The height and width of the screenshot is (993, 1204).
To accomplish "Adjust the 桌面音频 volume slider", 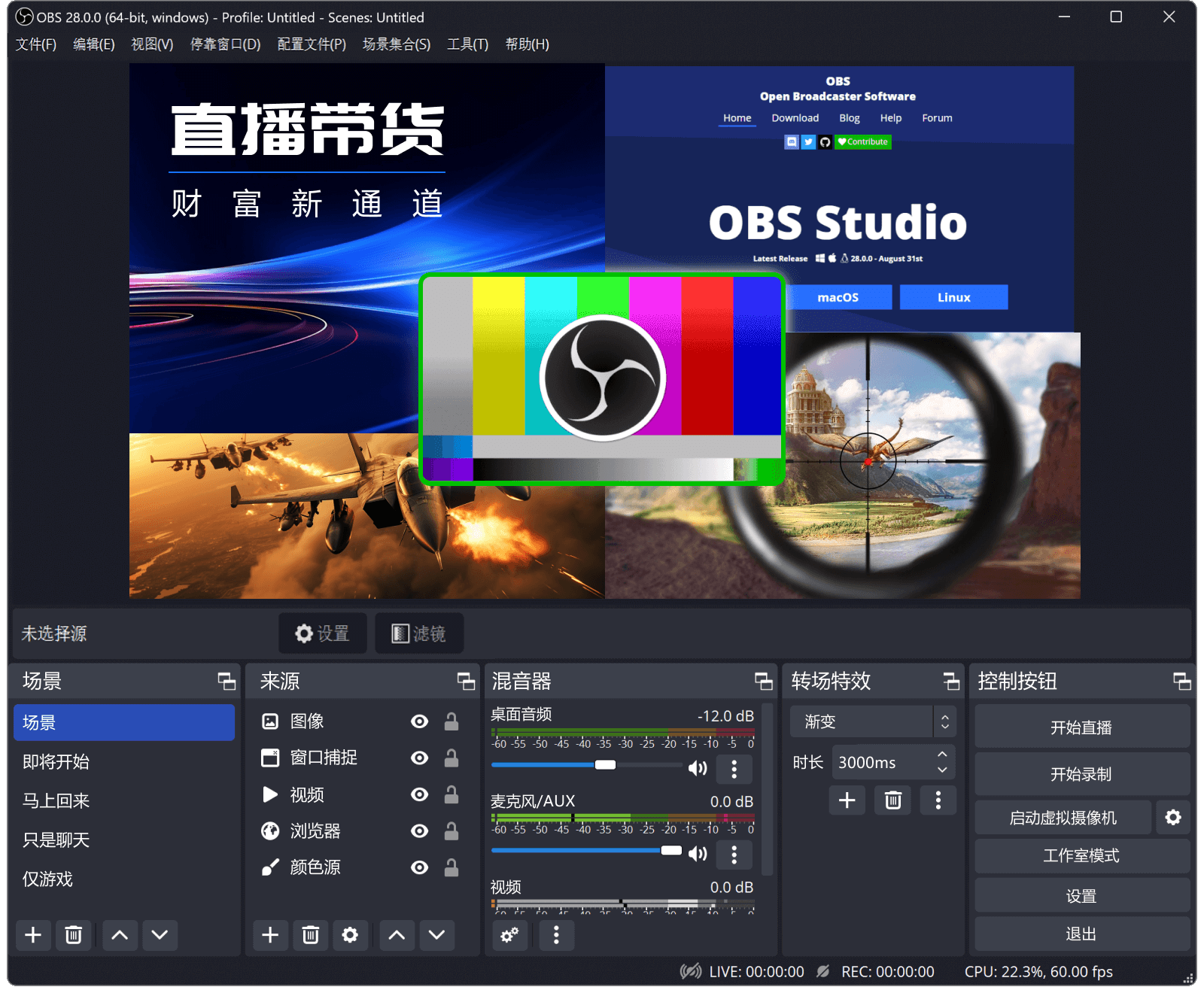I will (588, 765).
